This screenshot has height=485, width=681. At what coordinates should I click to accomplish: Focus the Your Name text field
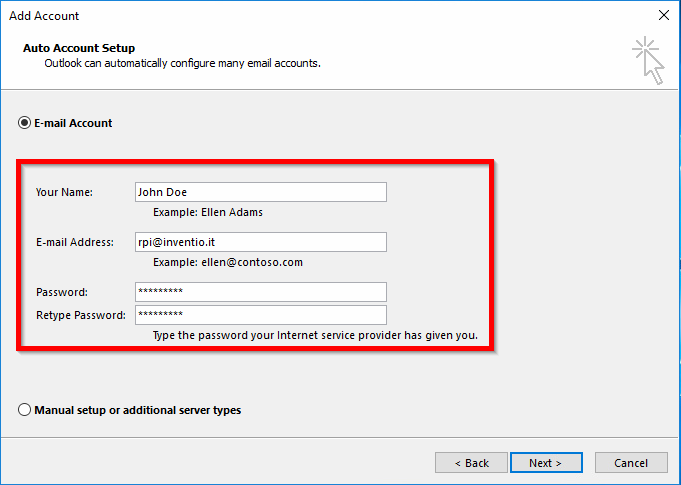(x=260, y=192)
